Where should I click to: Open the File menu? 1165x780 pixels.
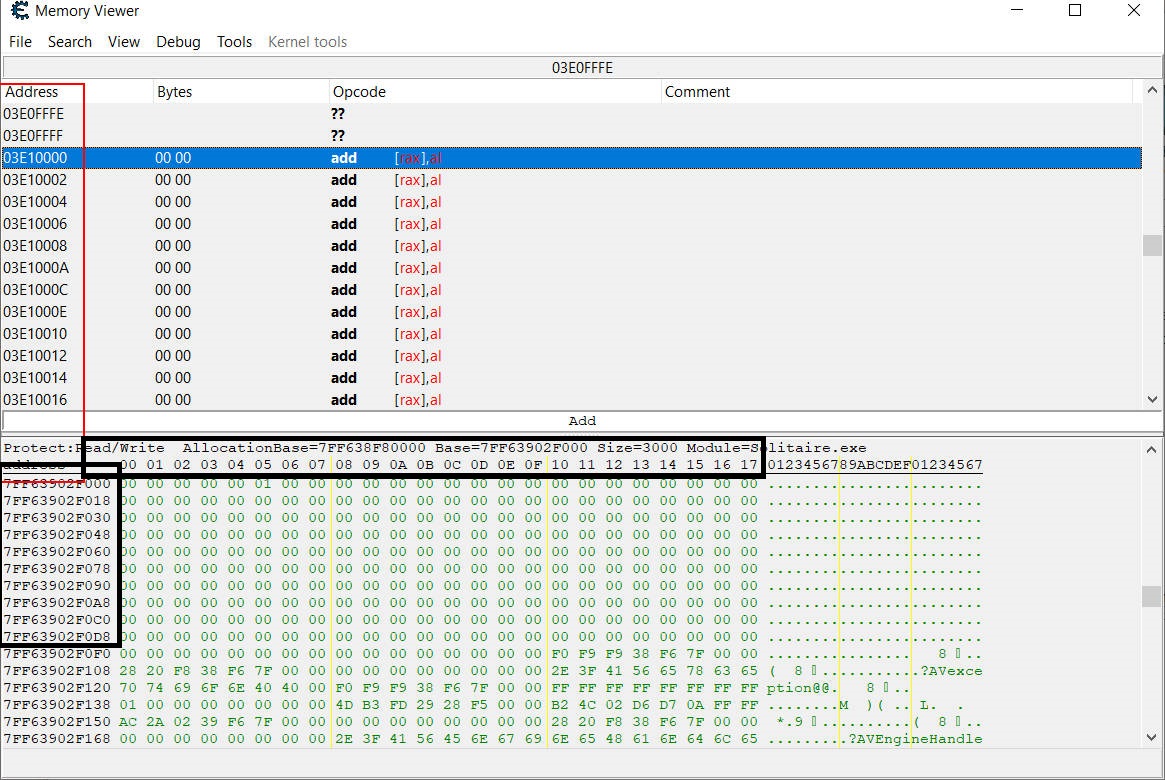pos(20,42)
